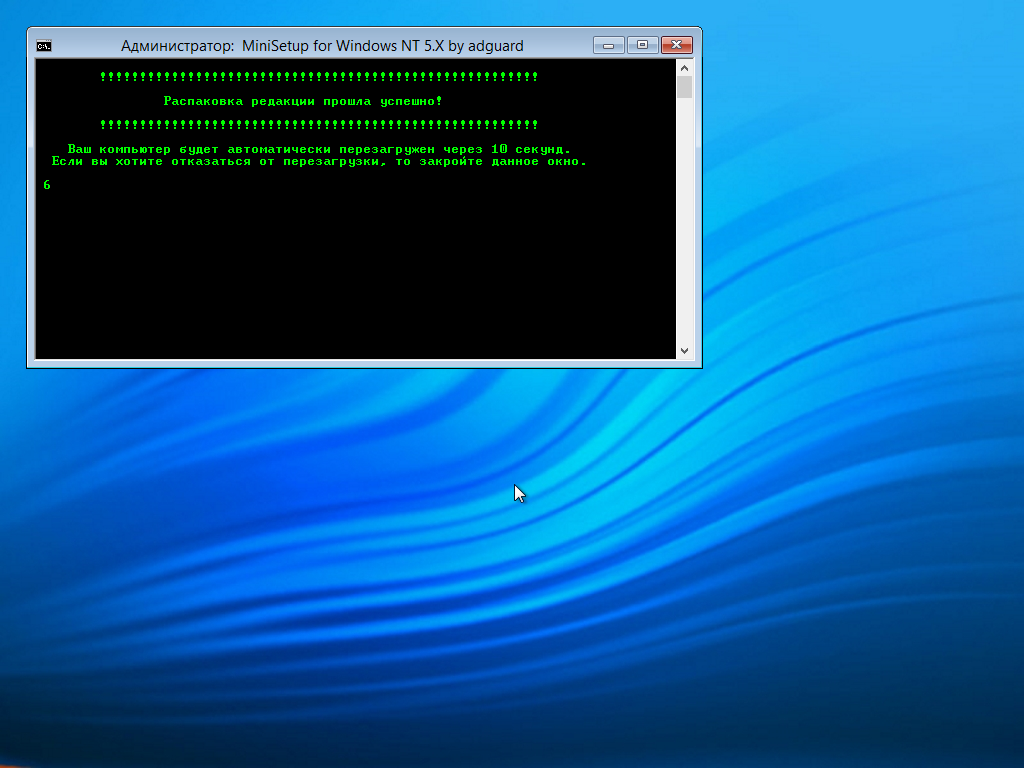Maximize the MiniSetup console window

click(x=643, y=45)
